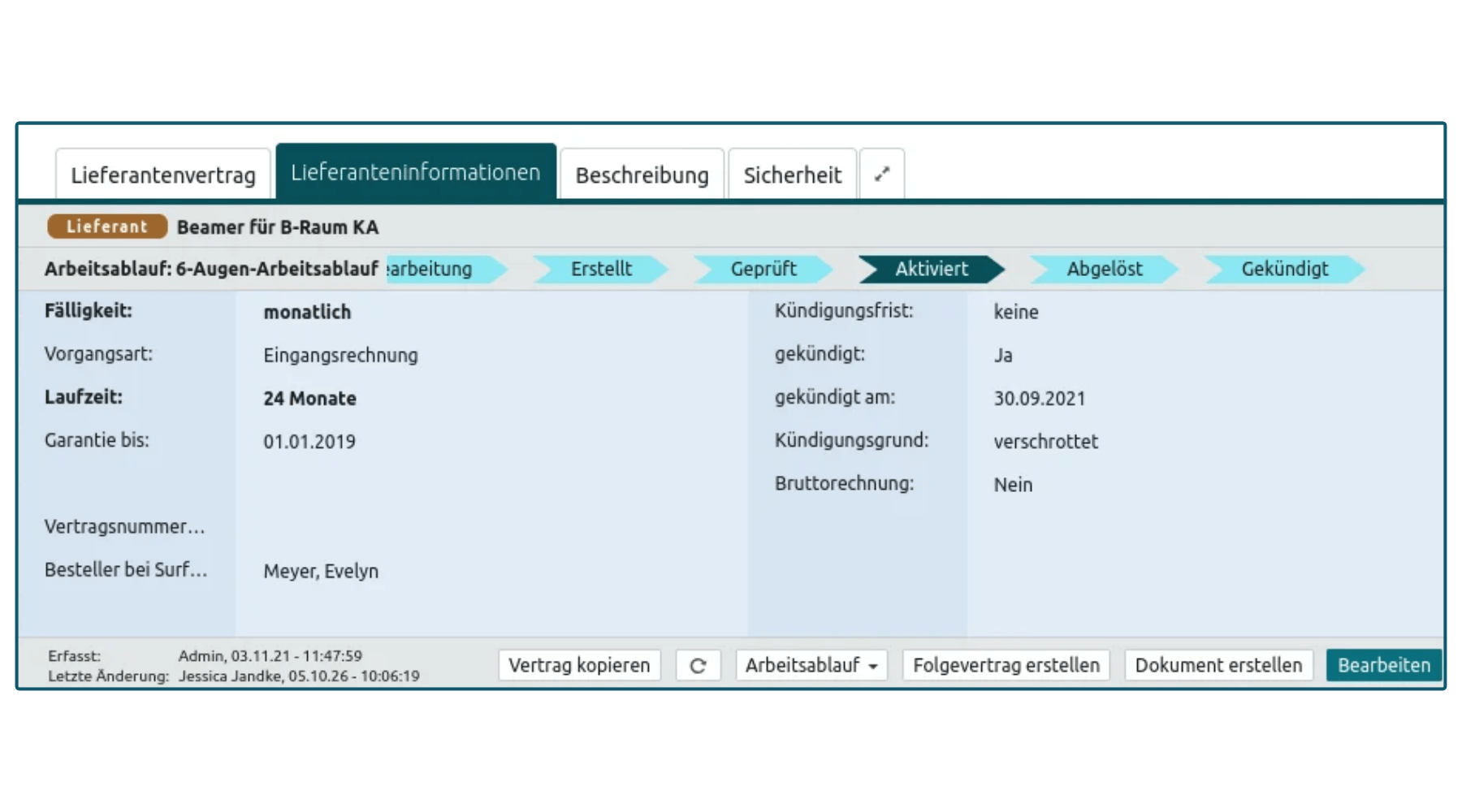Select the Gekündigt workflow step
Screen dimensions: 1462x812
click(x=1285, y=269)
